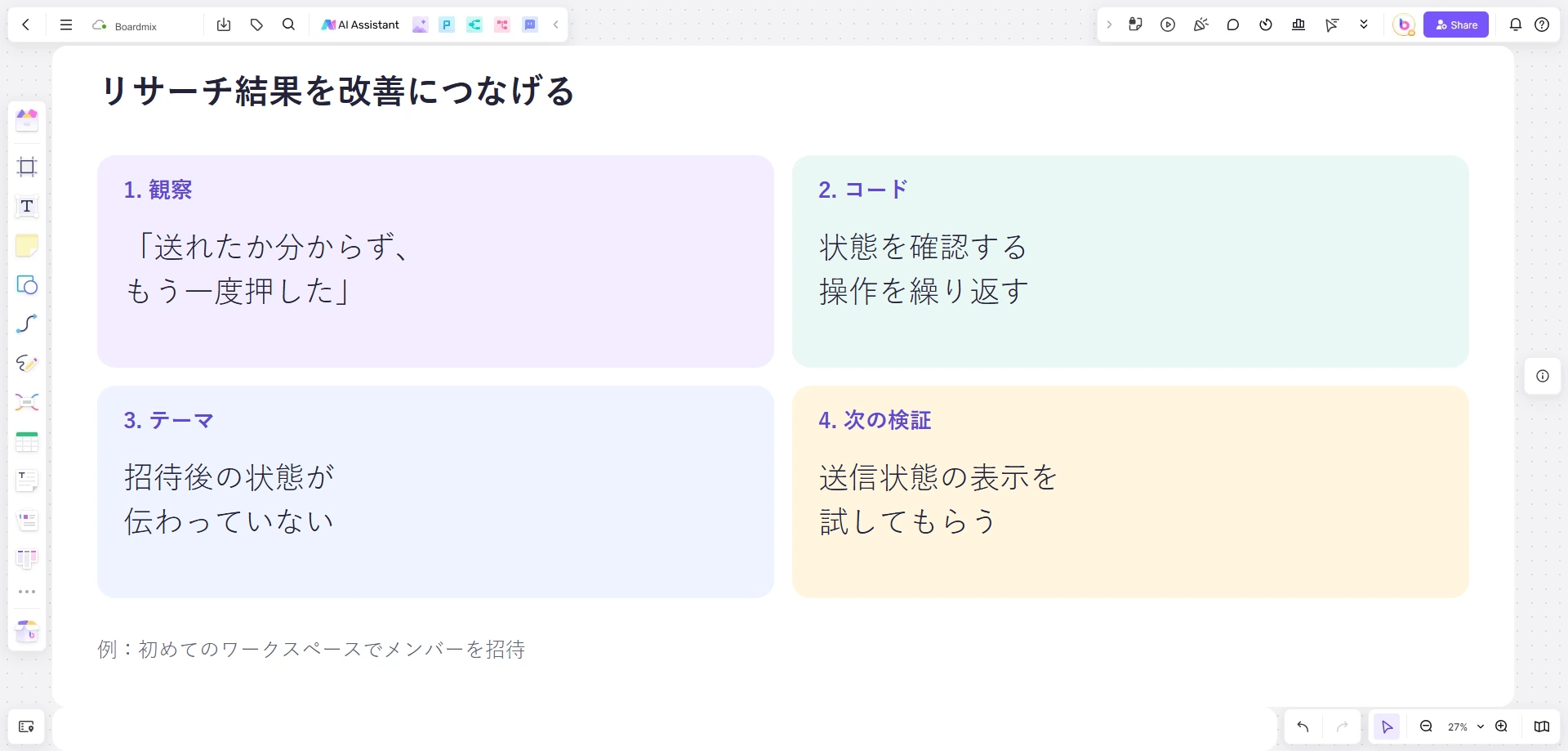Open the tag icon in top toolbar
Image resolution: width=1568 pixels, height=751 pixels.
click(x=256, y=25)
